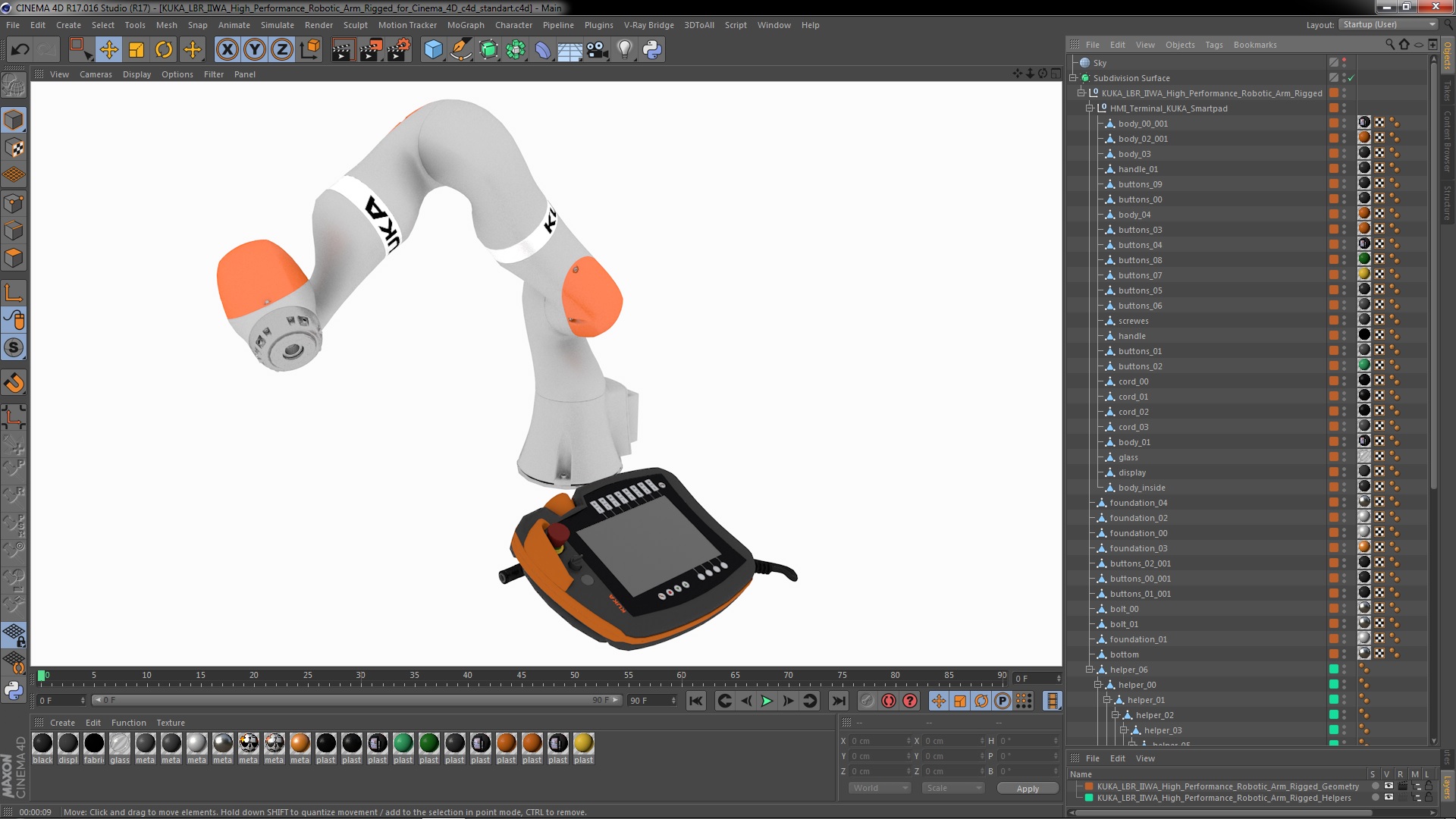Toggle X axis lock icon

coord(227,50)
